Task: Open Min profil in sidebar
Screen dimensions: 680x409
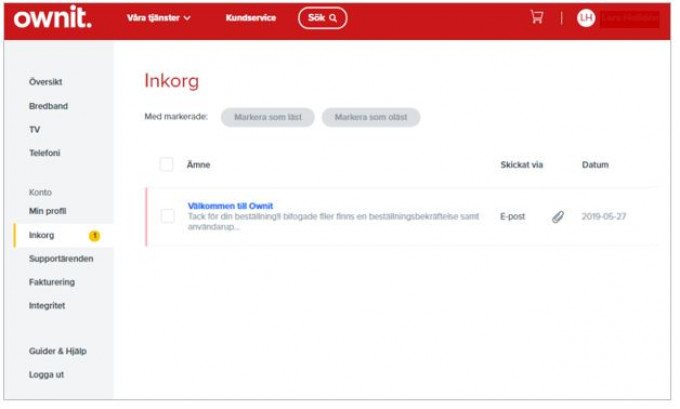Action: point(48,211)
